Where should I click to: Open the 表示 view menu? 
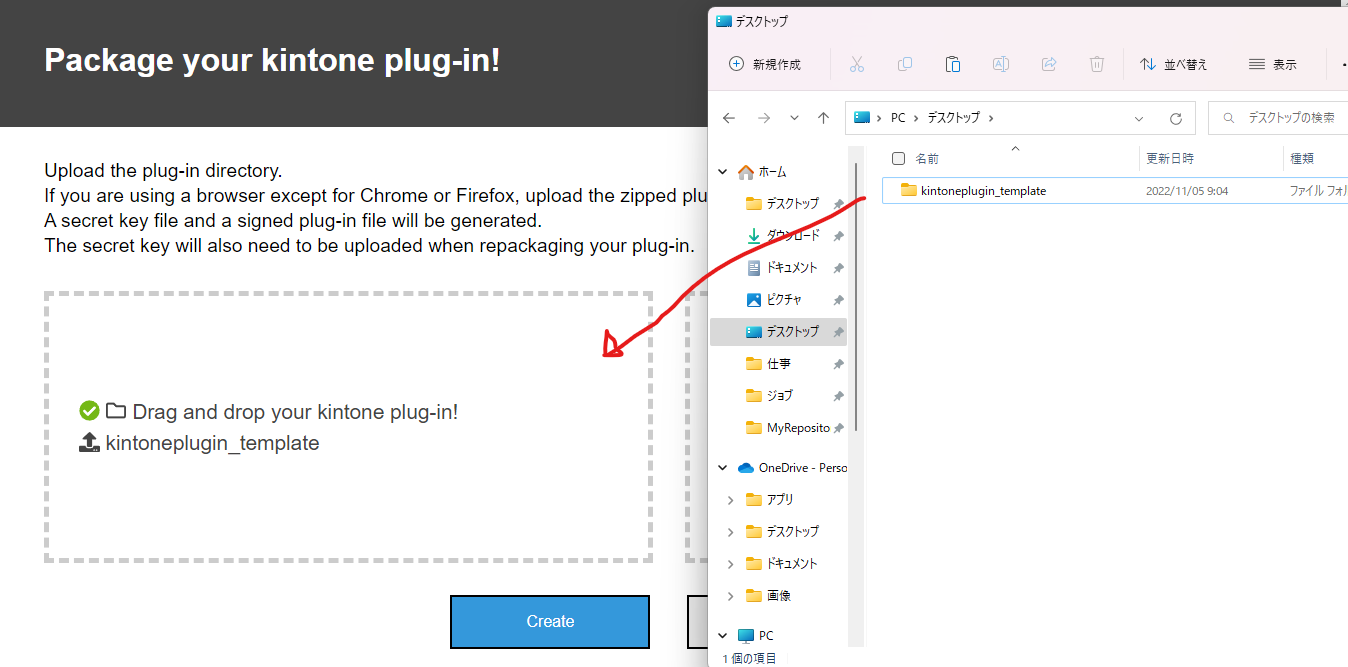(x=1273, y=64)
